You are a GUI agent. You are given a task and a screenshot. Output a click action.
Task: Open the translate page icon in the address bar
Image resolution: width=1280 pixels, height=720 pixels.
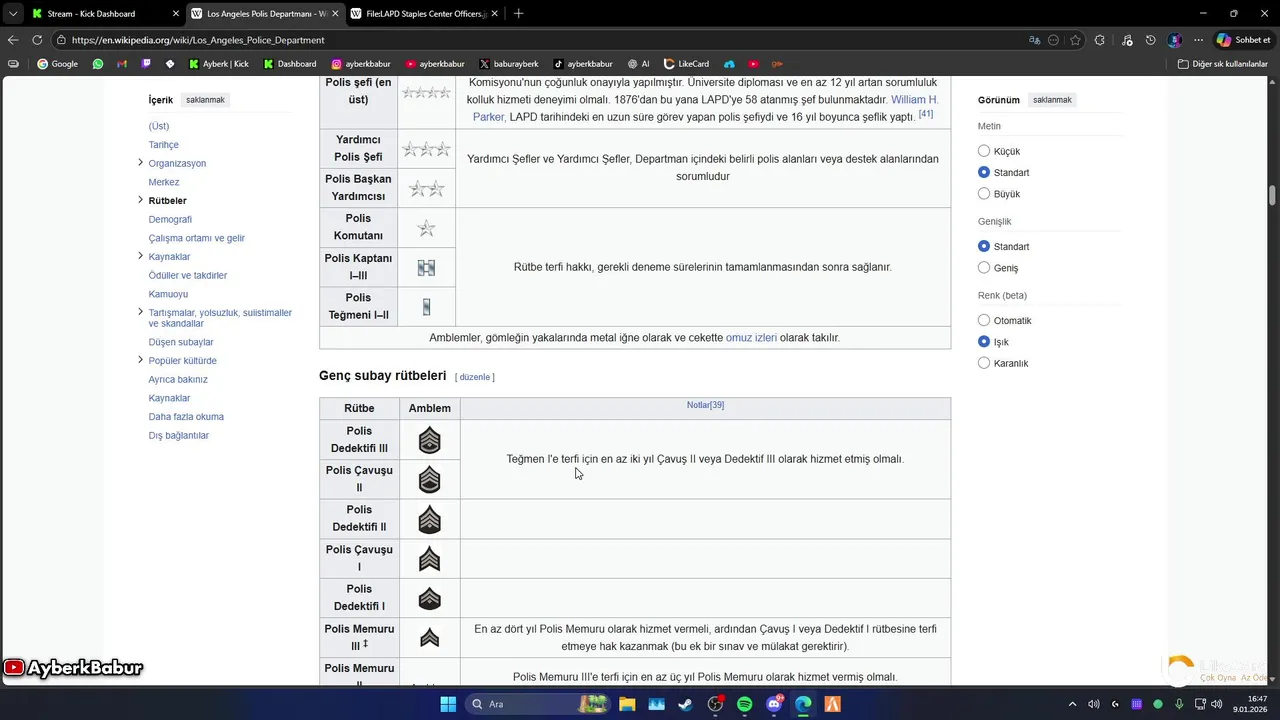pyautogui.click(x=1034, y=40)
